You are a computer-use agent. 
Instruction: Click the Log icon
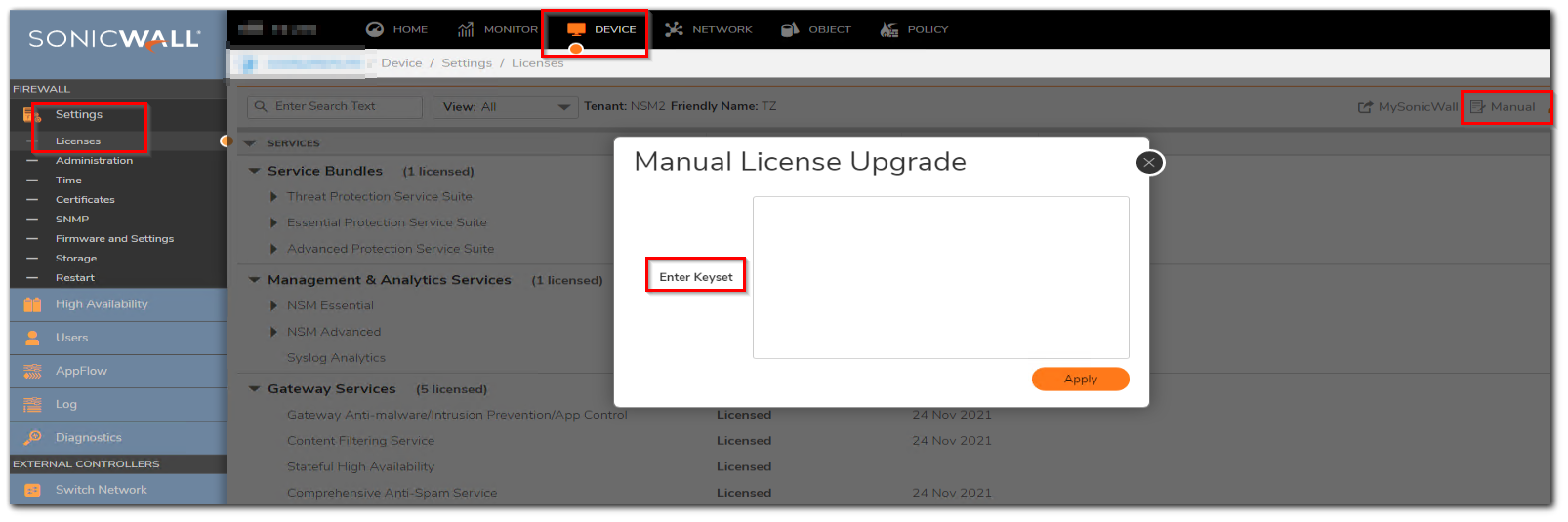32,404
